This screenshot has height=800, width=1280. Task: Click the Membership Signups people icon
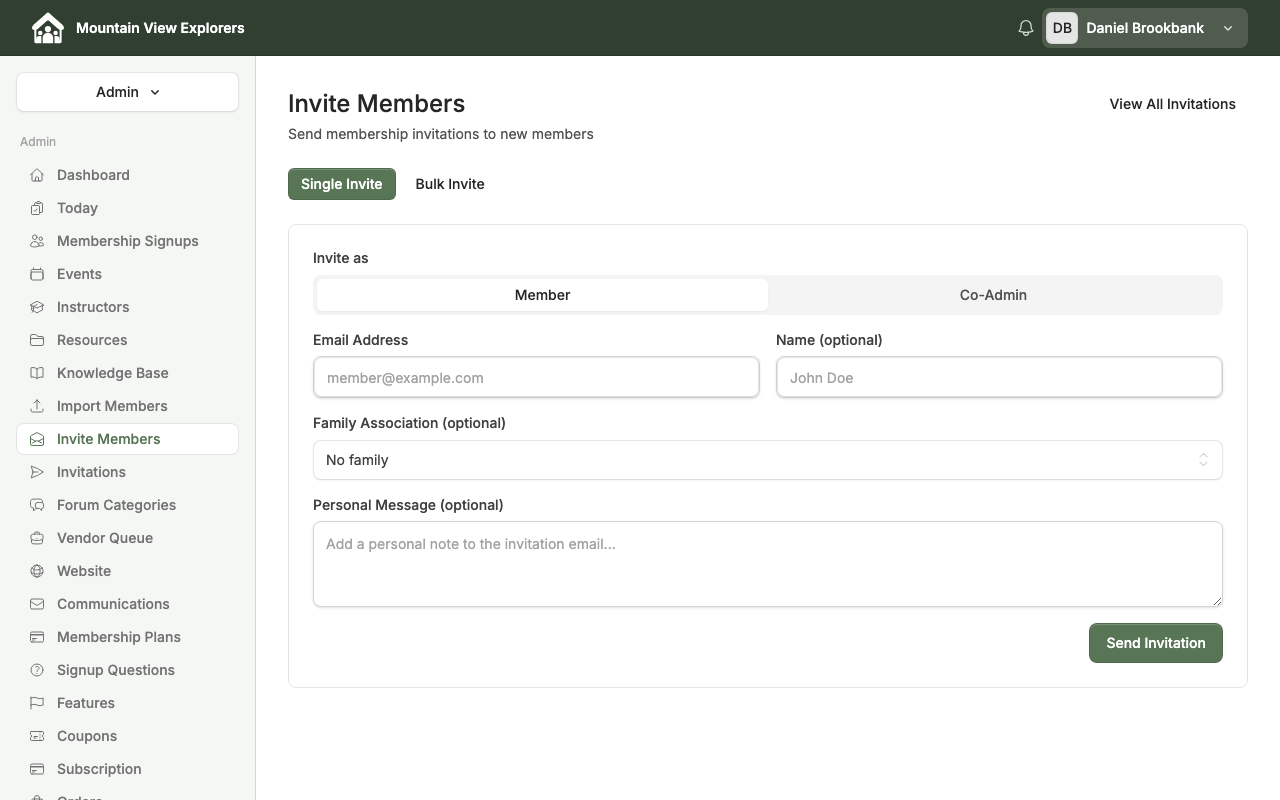[37, 241]
